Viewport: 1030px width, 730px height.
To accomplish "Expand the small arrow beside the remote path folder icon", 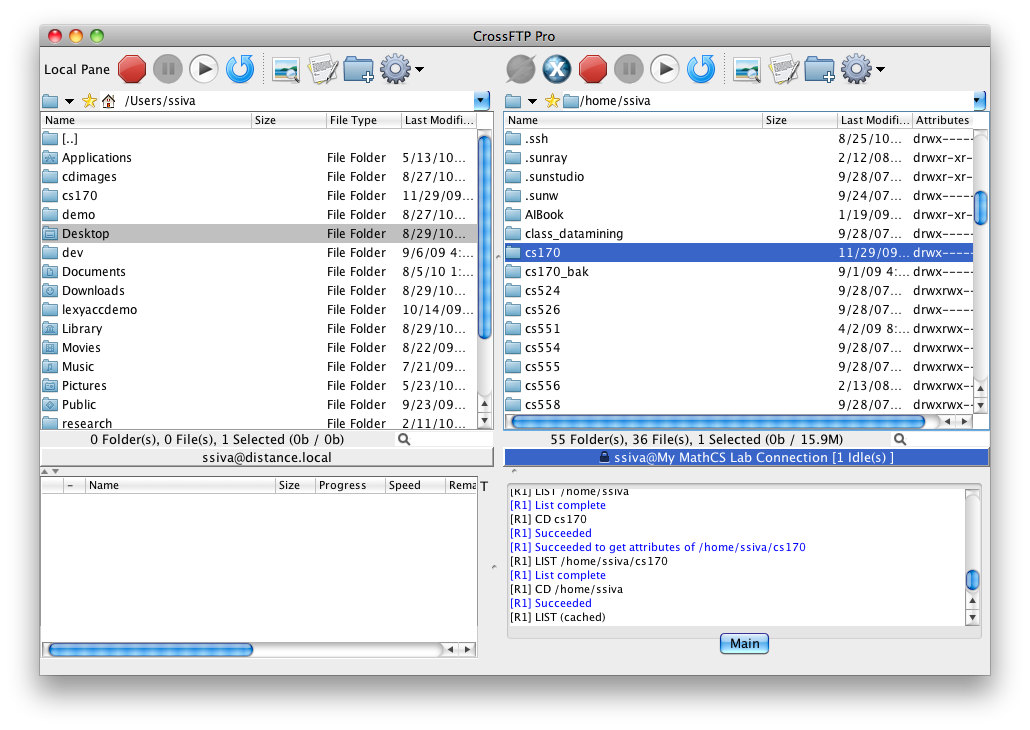I will 532,101.
